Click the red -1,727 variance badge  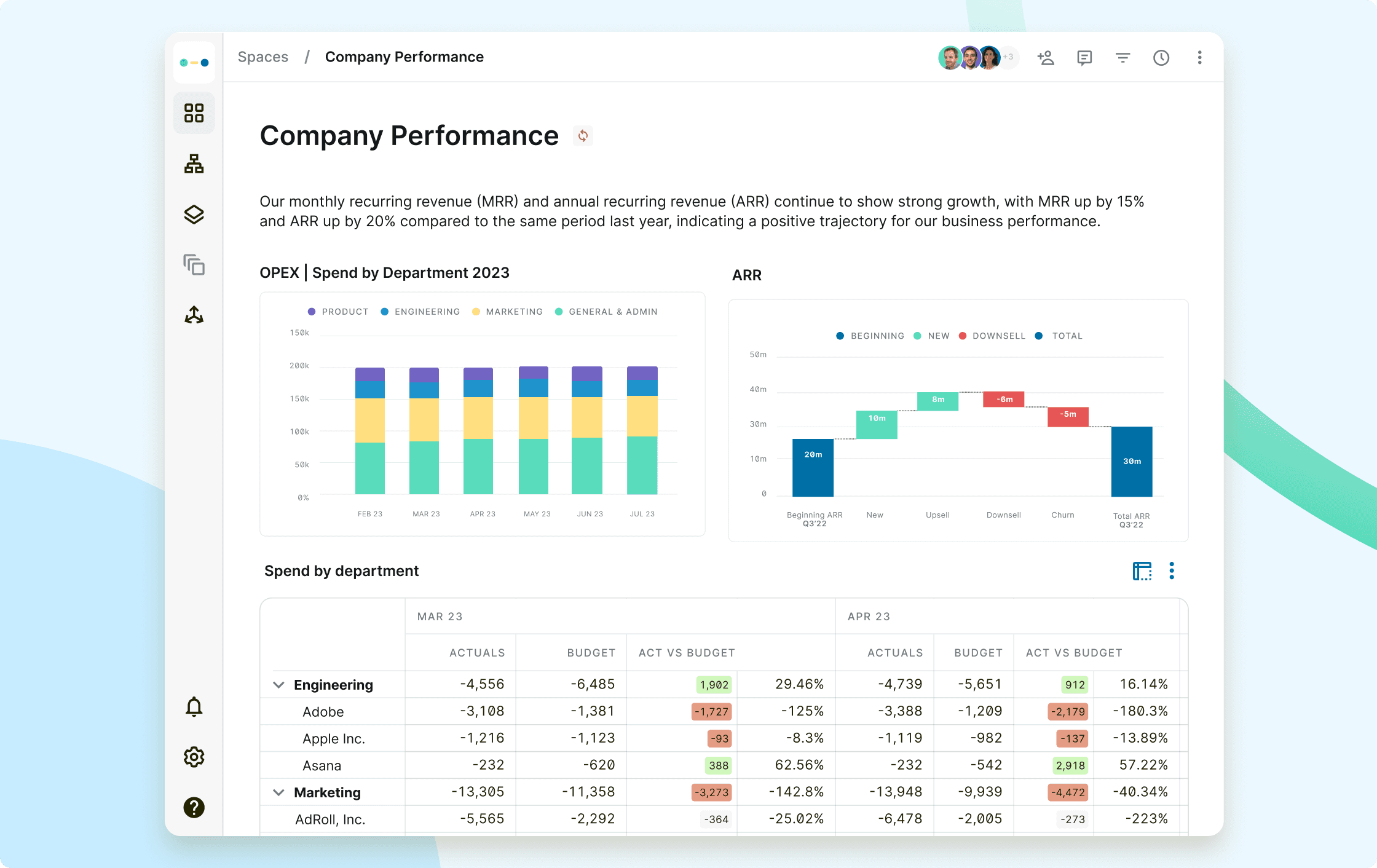(x=712, y=712)
